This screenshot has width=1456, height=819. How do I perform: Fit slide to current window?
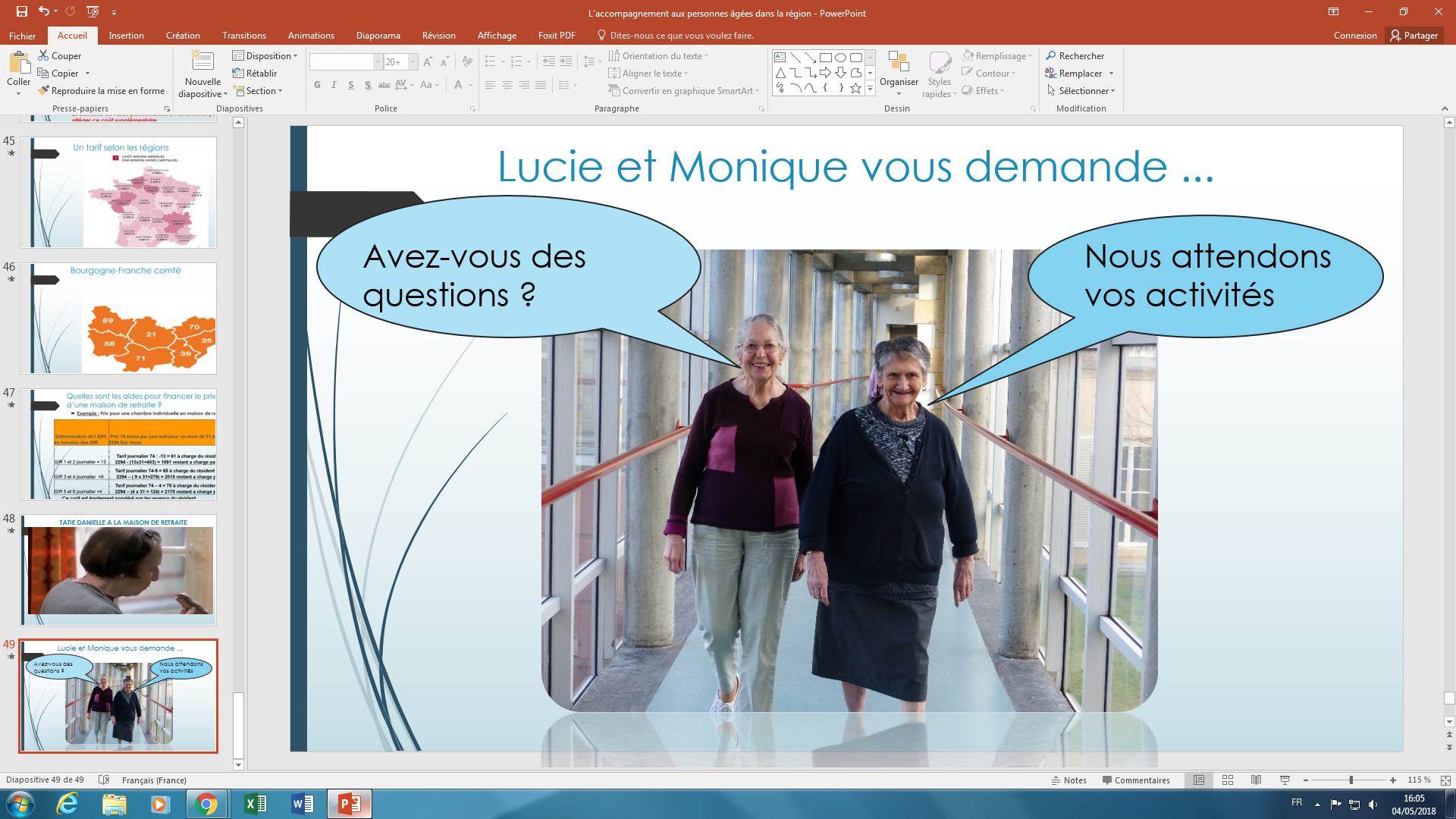1445,780
